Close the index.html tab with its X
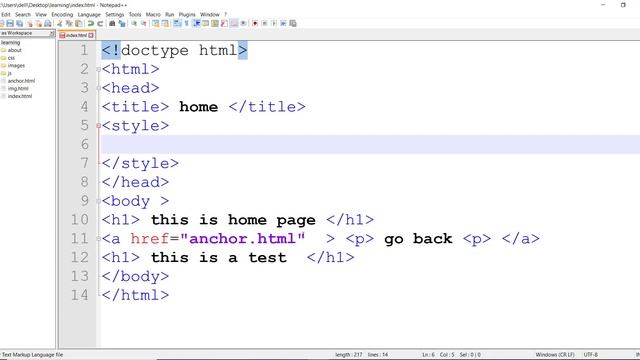640x360 pixels. tap(91, 36)
